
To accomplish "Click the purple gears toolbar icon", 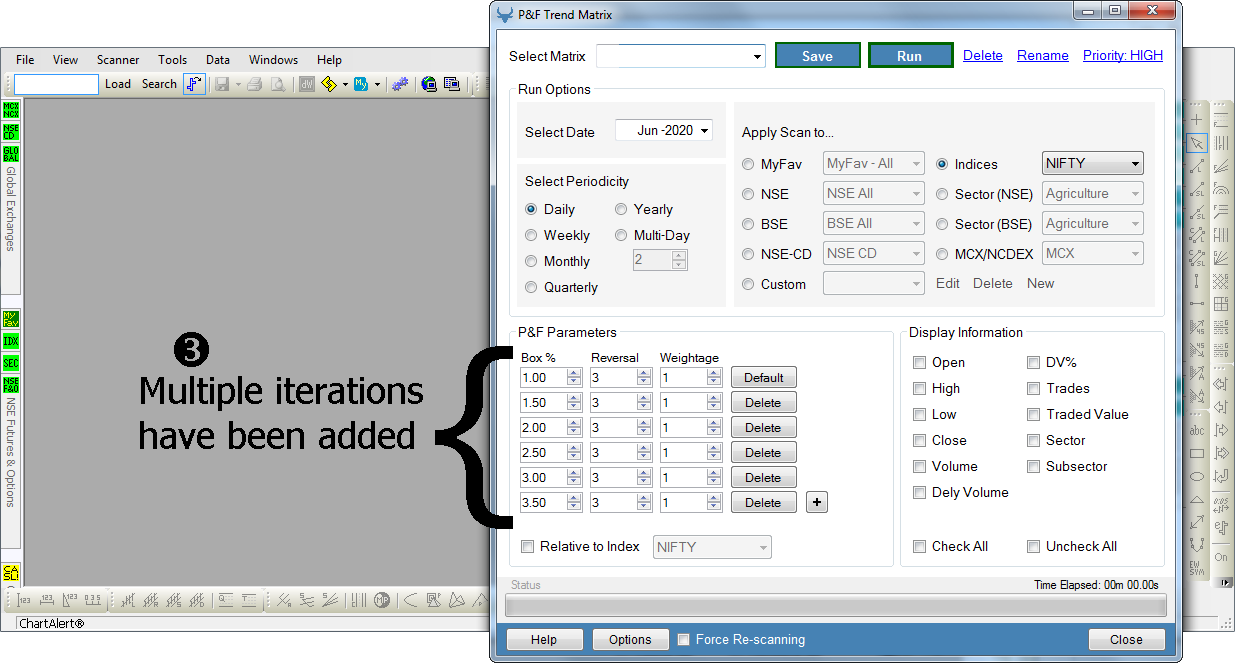I will [400, 85].
